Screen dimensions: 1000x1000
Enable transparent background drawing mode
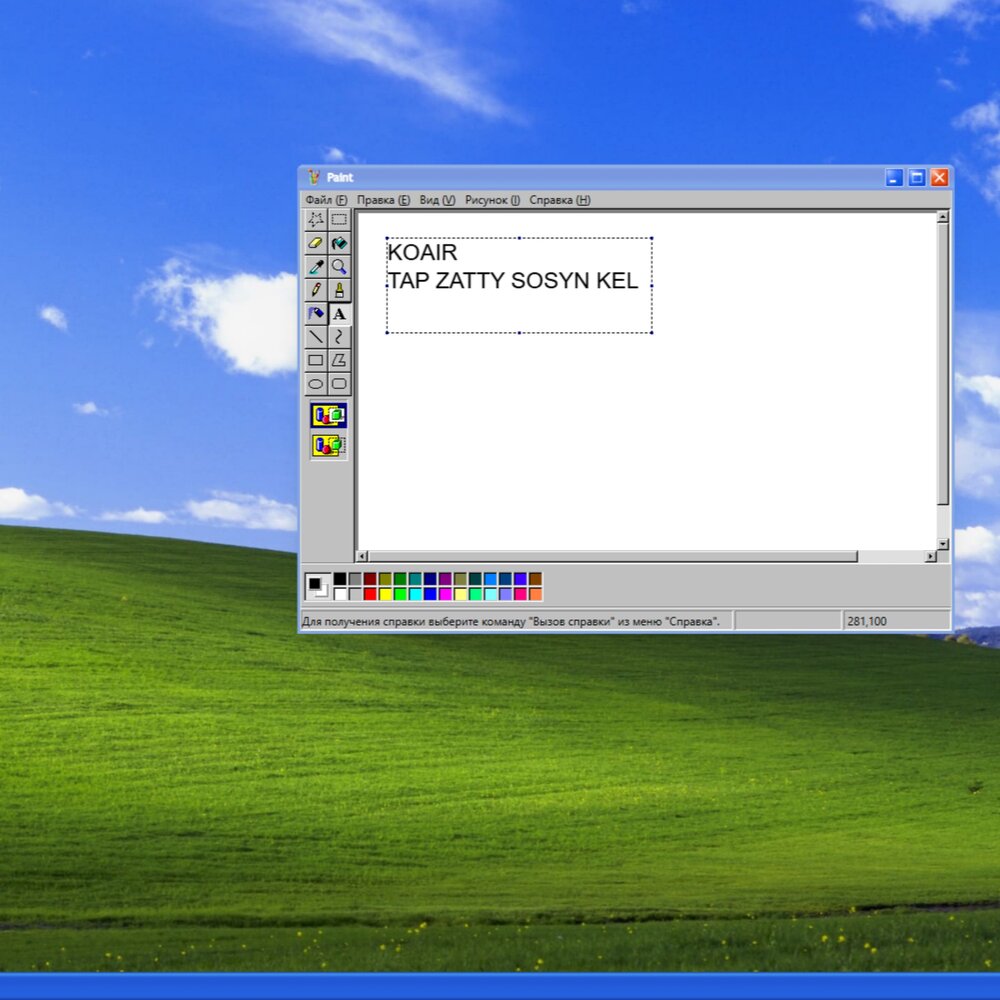pos(328,446)
